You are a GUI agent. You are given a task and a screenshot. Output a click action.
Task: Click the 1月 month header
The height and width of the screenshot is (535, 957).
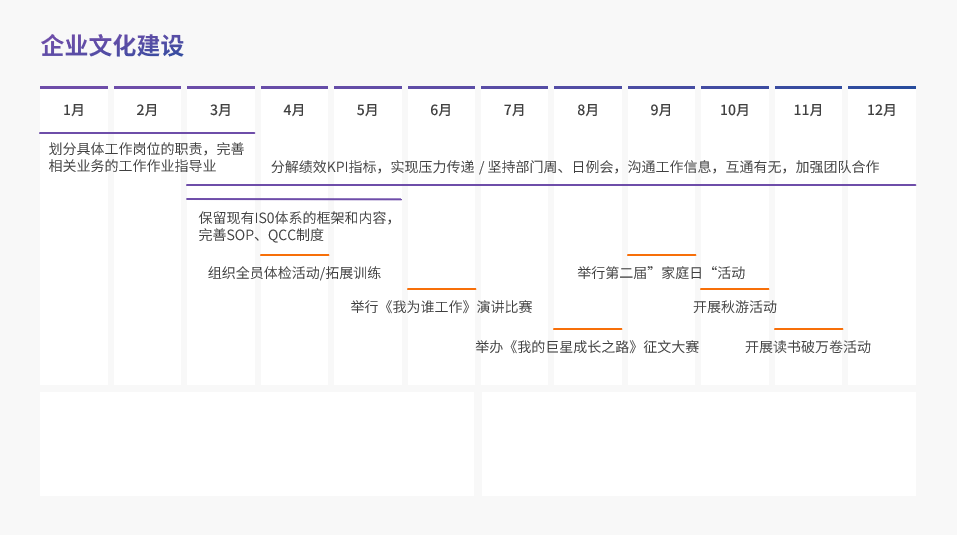pos(74,110)
